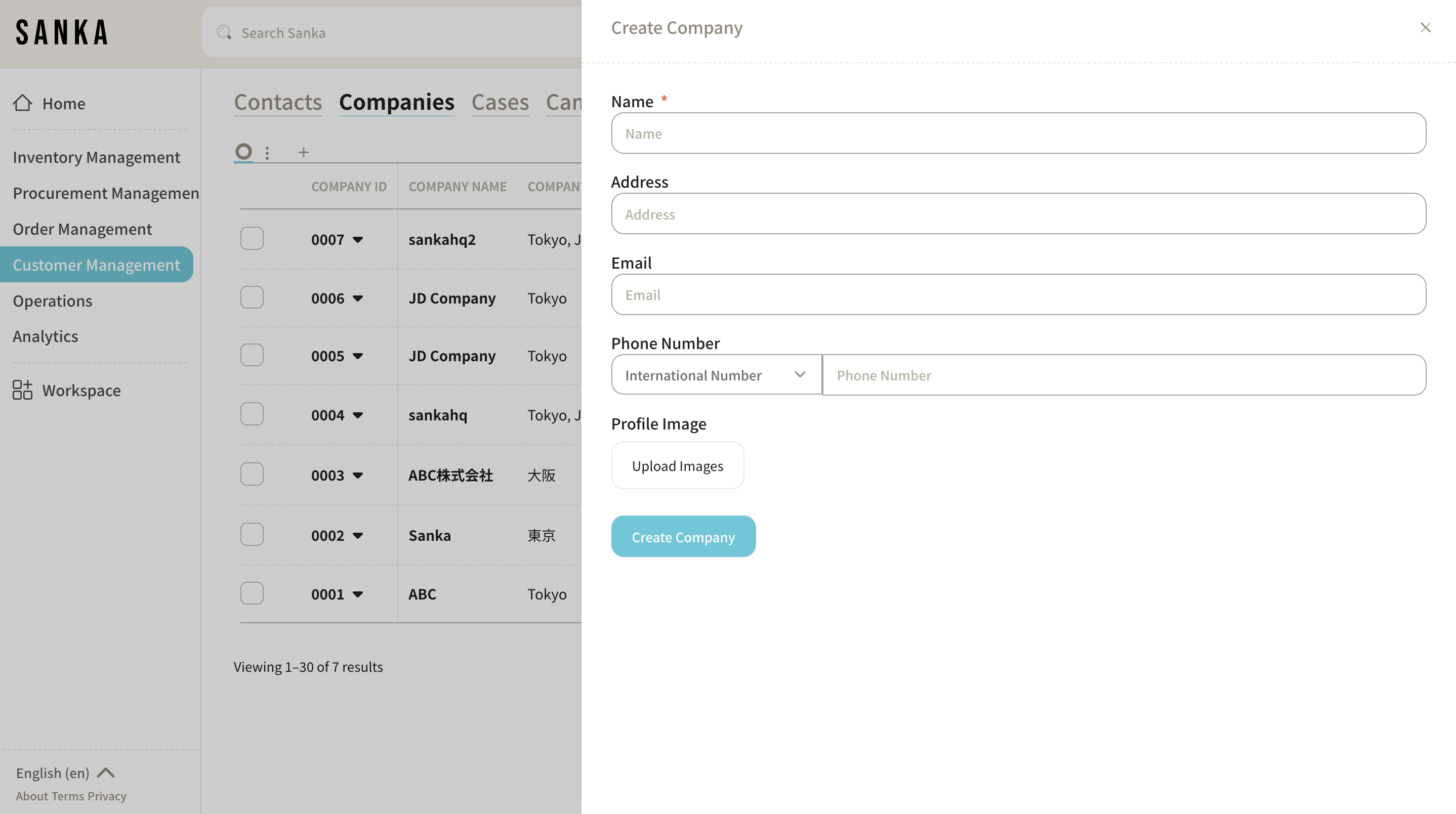Image resolution: width=1456 pixels, height=814 pixels.
Task: Switch to the Contacts tab
Action: click(x=277, y=102)
